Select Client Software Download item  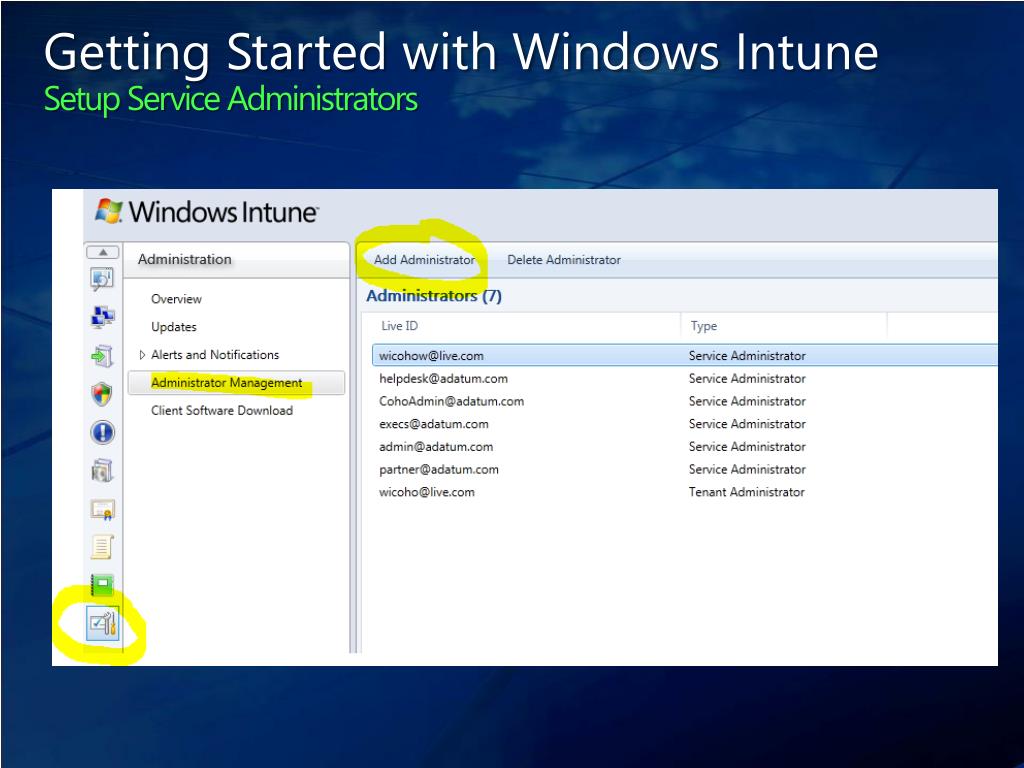222,411
